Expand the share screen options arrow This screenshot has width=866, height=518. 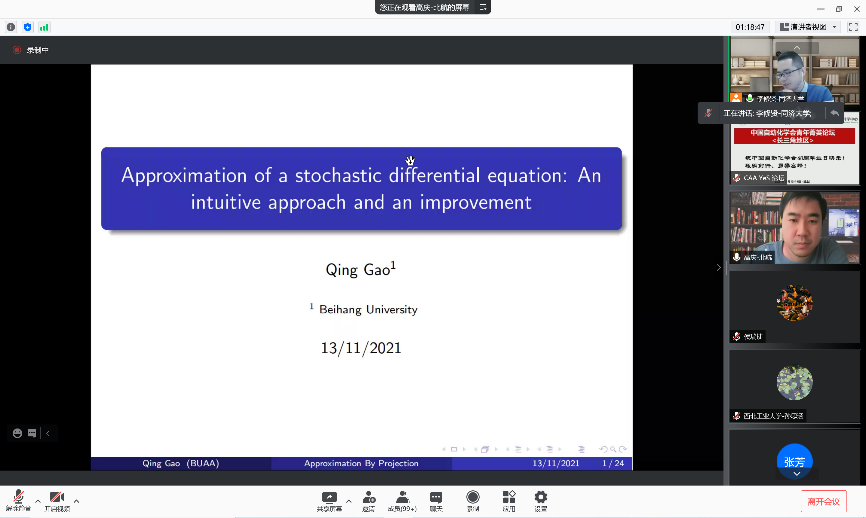coord(349,500)
